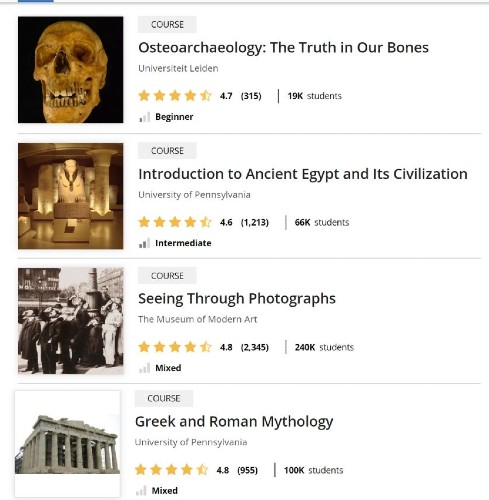Click the Mixed level icon under Seeing Through Photographs

[x=144, y=368]
